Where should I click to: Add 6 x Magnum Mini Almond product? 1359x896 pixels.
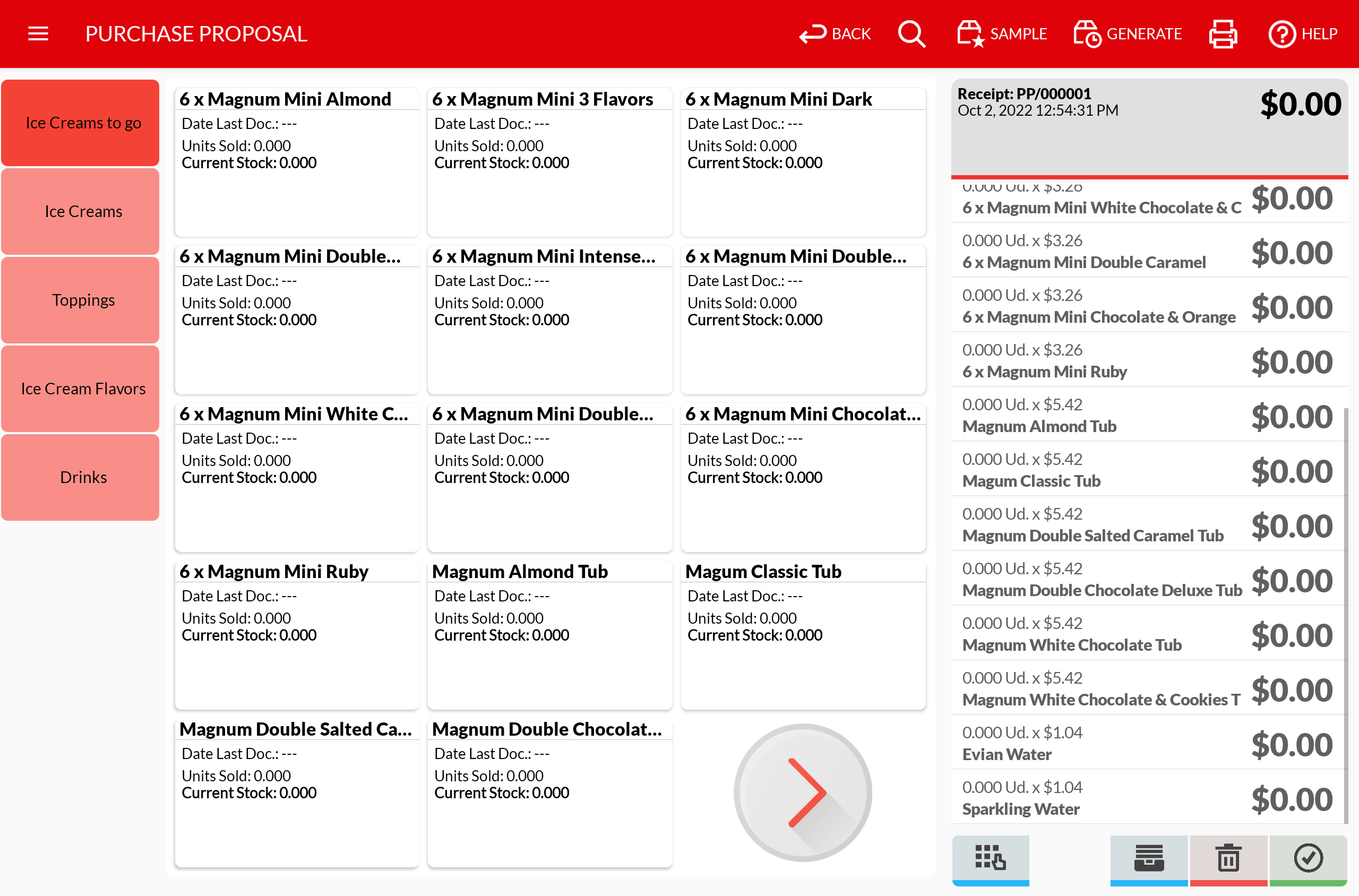(297, 162)
